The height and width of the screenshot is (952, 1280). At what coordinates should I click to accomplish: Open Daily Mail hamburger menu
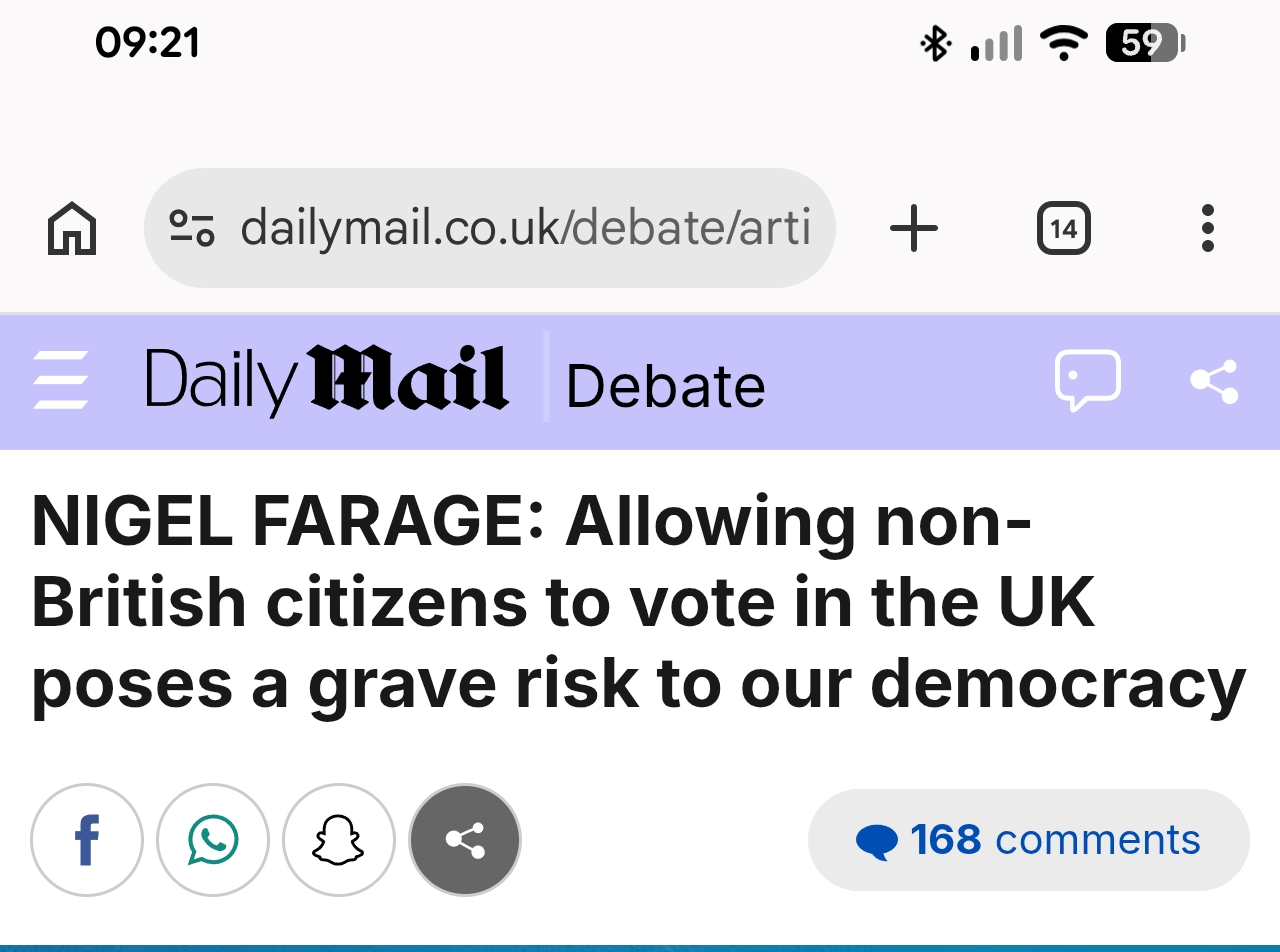point(61,381)
